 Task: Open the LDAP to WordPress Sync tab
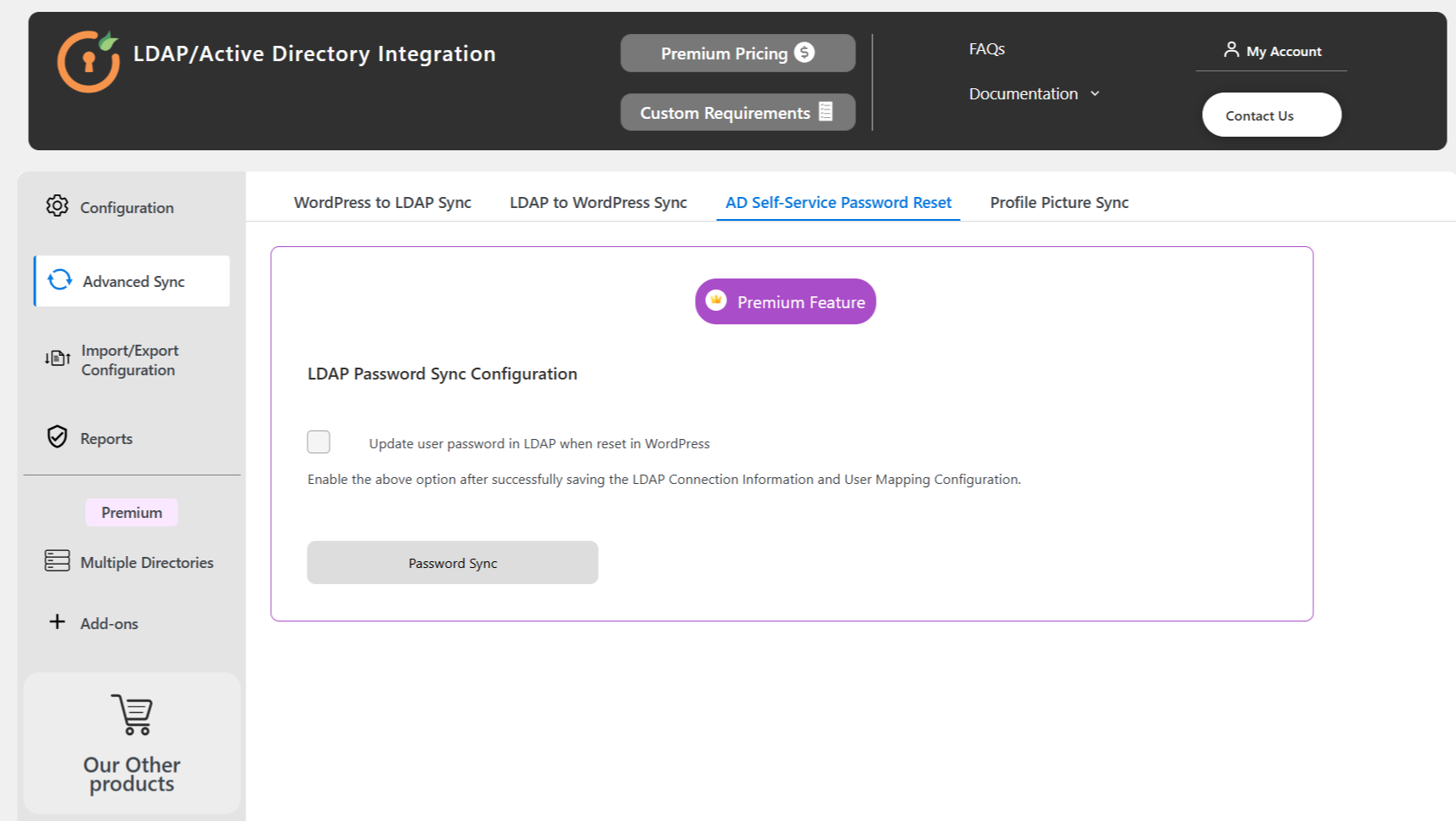click(598, 203)
